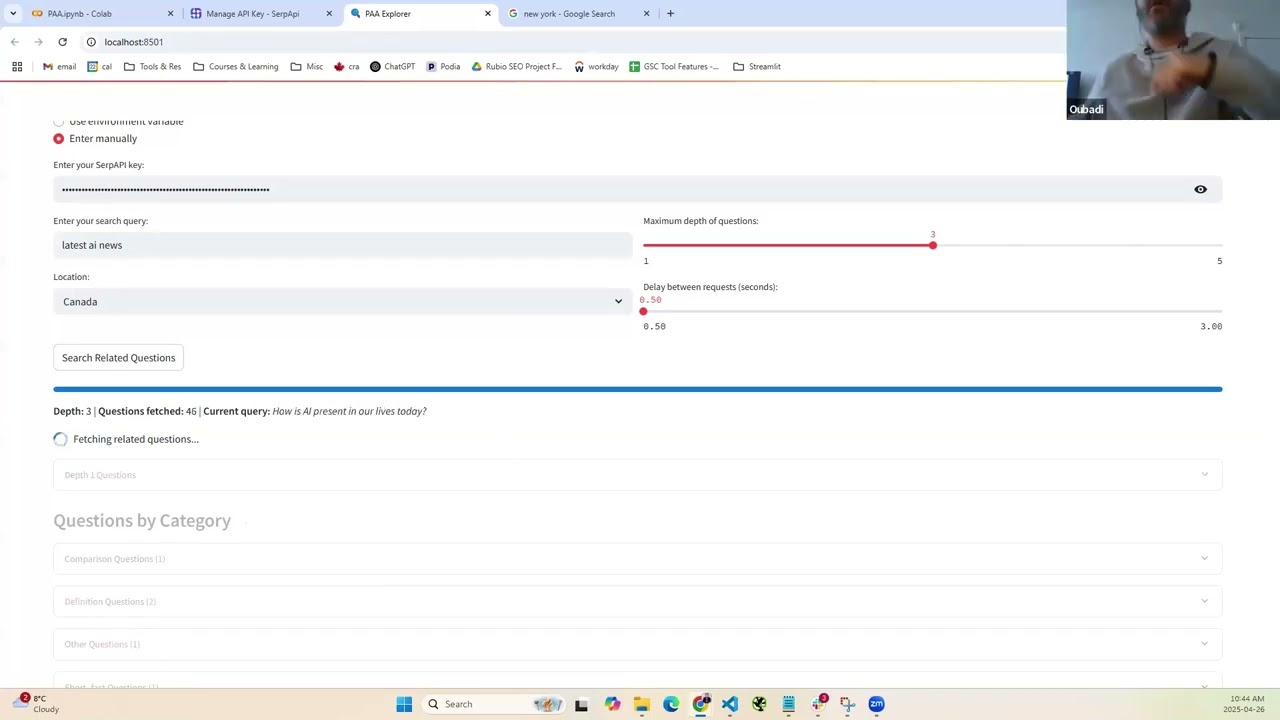Image resolution: width=1280 pixels, height=720 pixels.
Task: Close the PAA.ipynb - Colab tab
Action: tap(170, 14)
